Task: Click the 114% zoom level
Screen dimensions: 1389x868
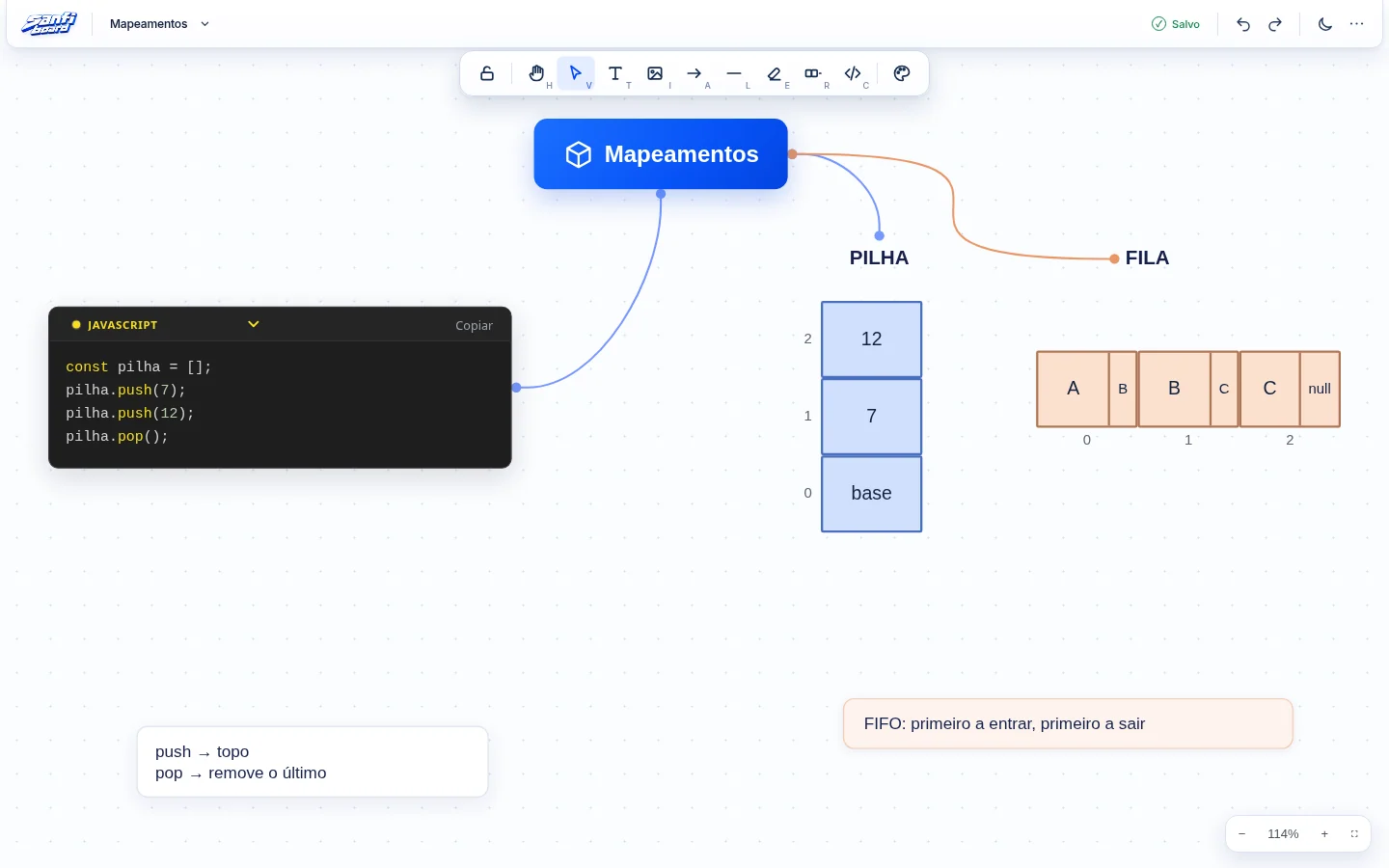Action: coord(1283,834)
